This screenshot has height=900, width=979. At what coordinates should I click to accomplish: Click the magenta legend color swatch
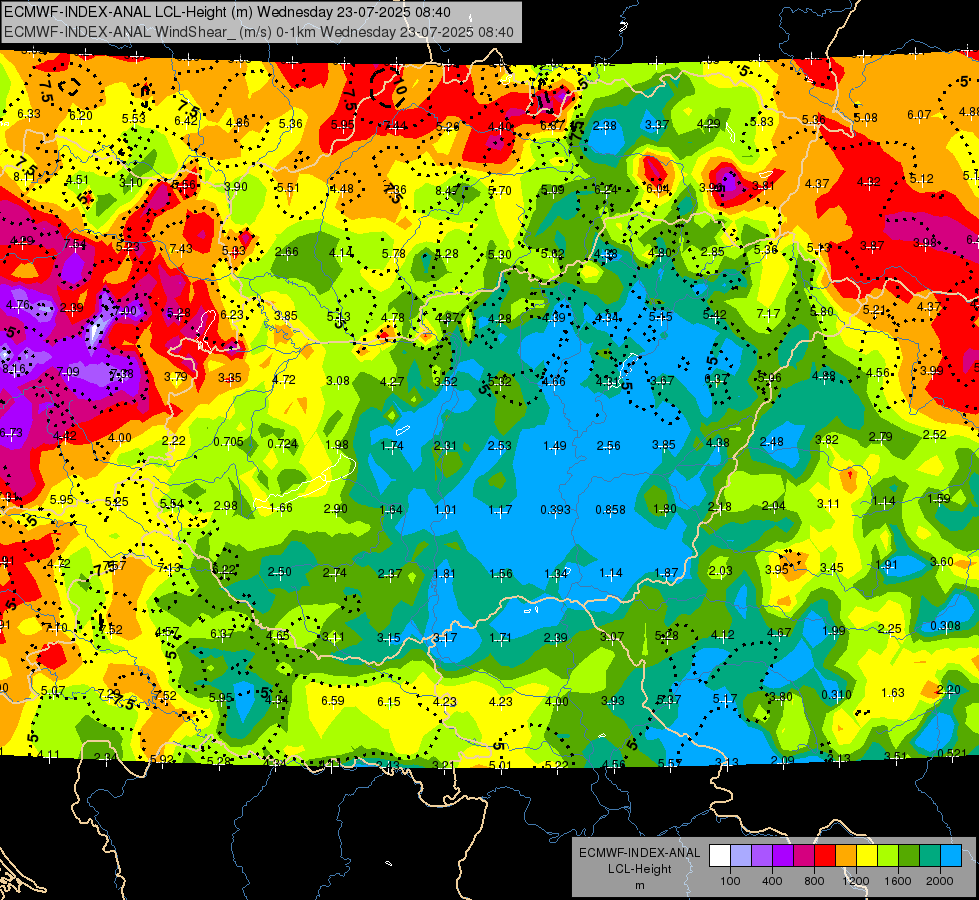[x=804, y=856]
